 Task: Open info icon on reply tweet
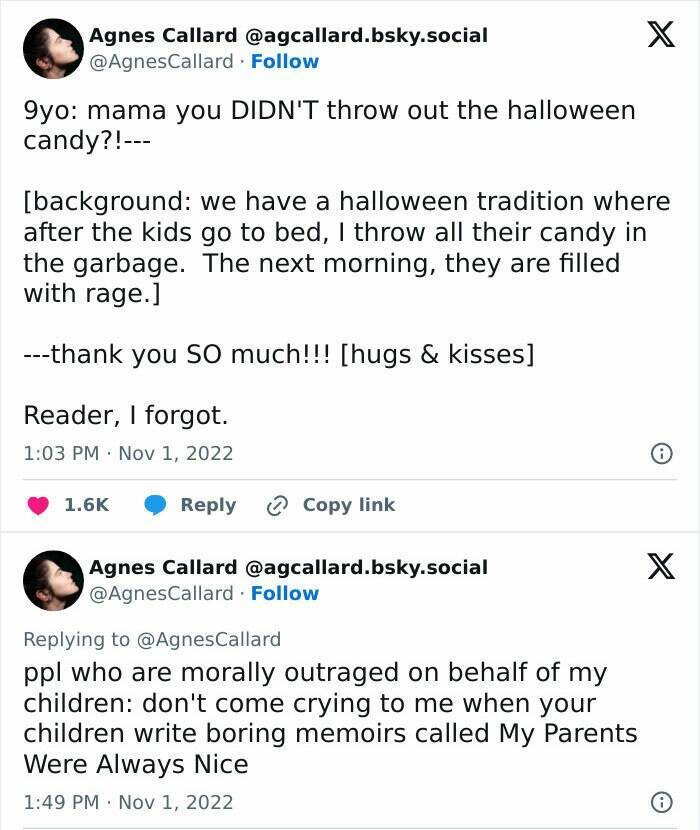[661, 802]
